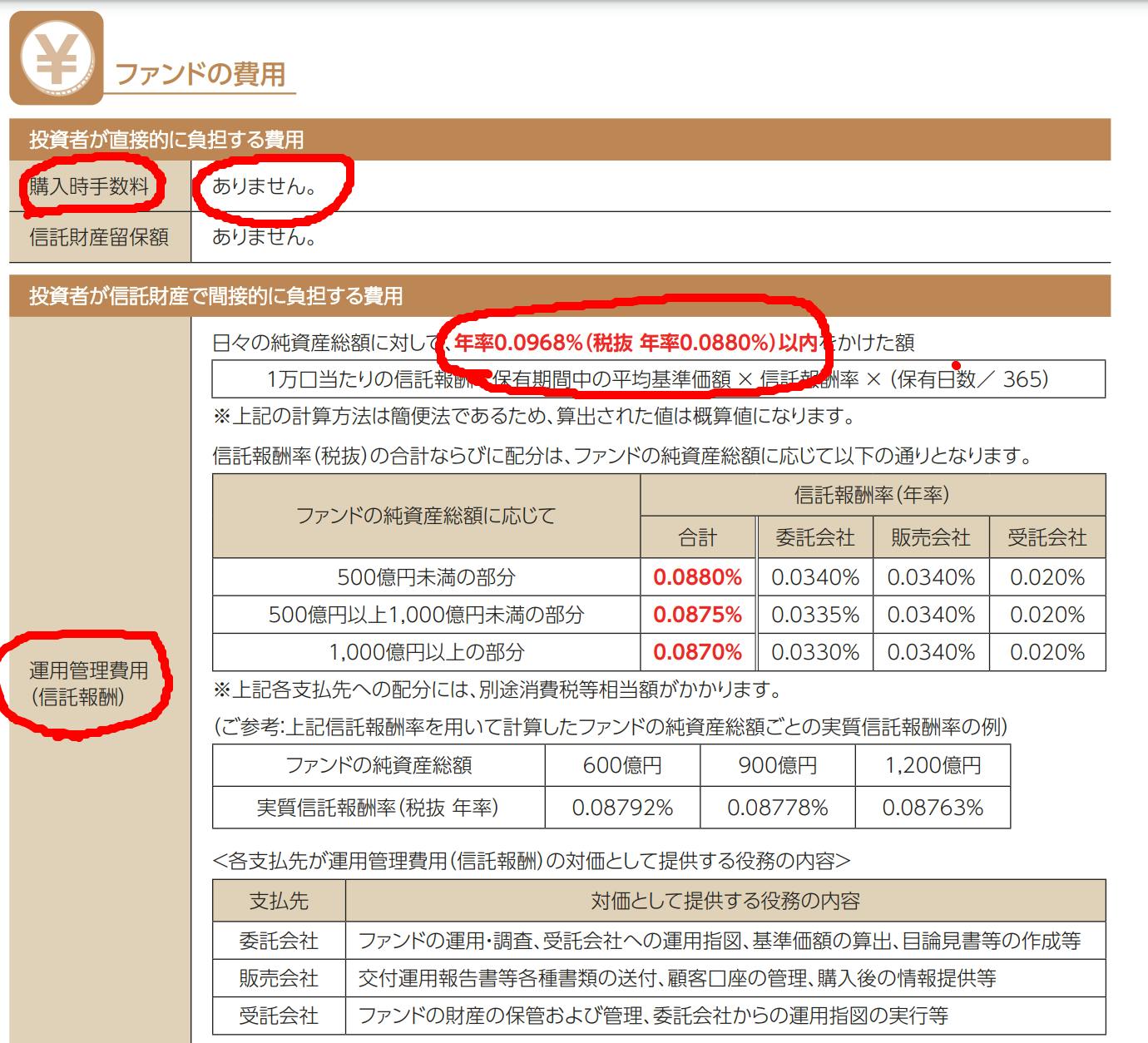Click the note about 簡便法 calculation

coord(533,415)
